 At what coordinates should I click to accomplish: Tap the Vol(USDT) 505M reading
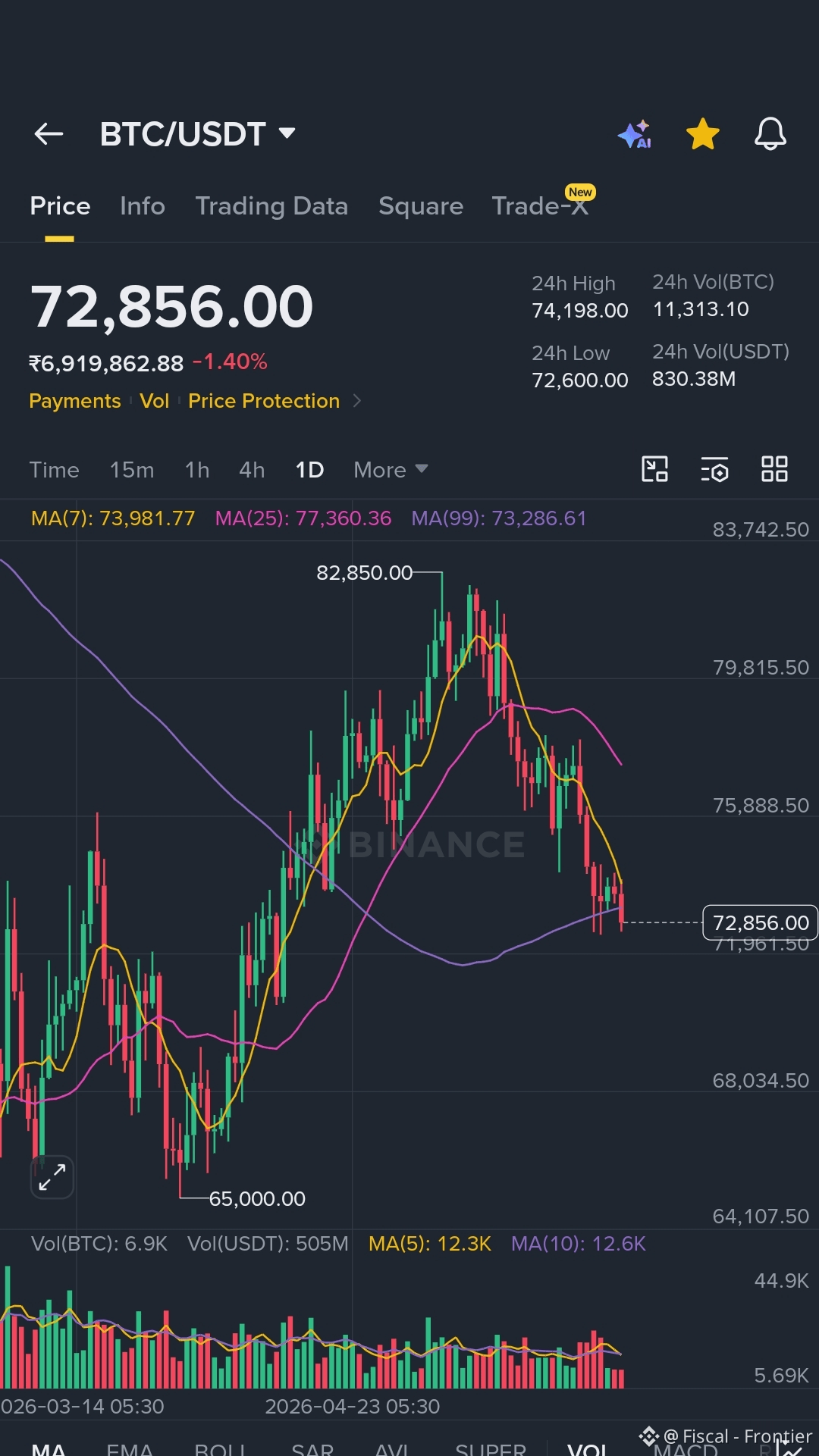coord(268,1244)
